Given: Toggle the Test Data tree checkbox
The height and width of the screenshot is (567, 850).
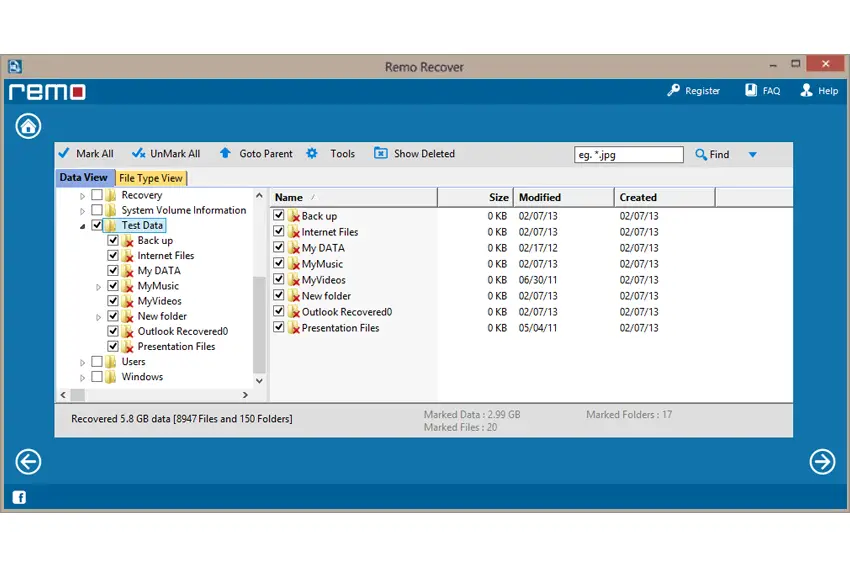Looking at the screenshot, I should pyautogui.click(x=97, y=224).
